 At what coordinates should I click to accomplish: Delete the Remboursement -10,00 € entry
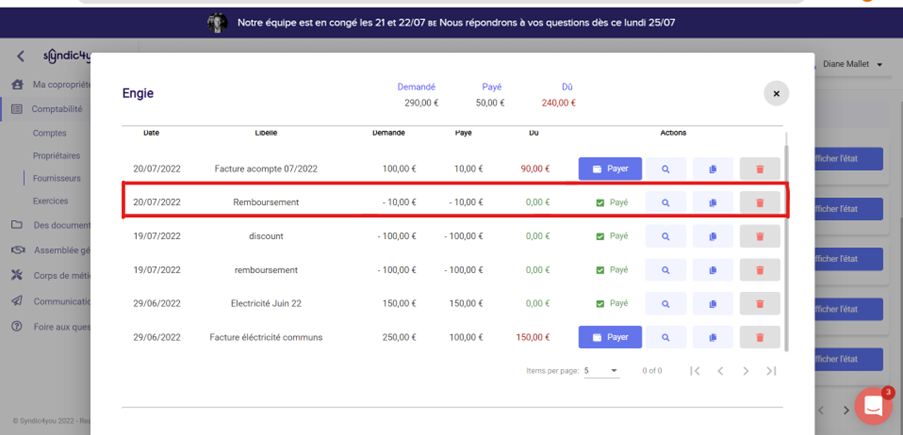pyautogui.click(x=760, y=202)
